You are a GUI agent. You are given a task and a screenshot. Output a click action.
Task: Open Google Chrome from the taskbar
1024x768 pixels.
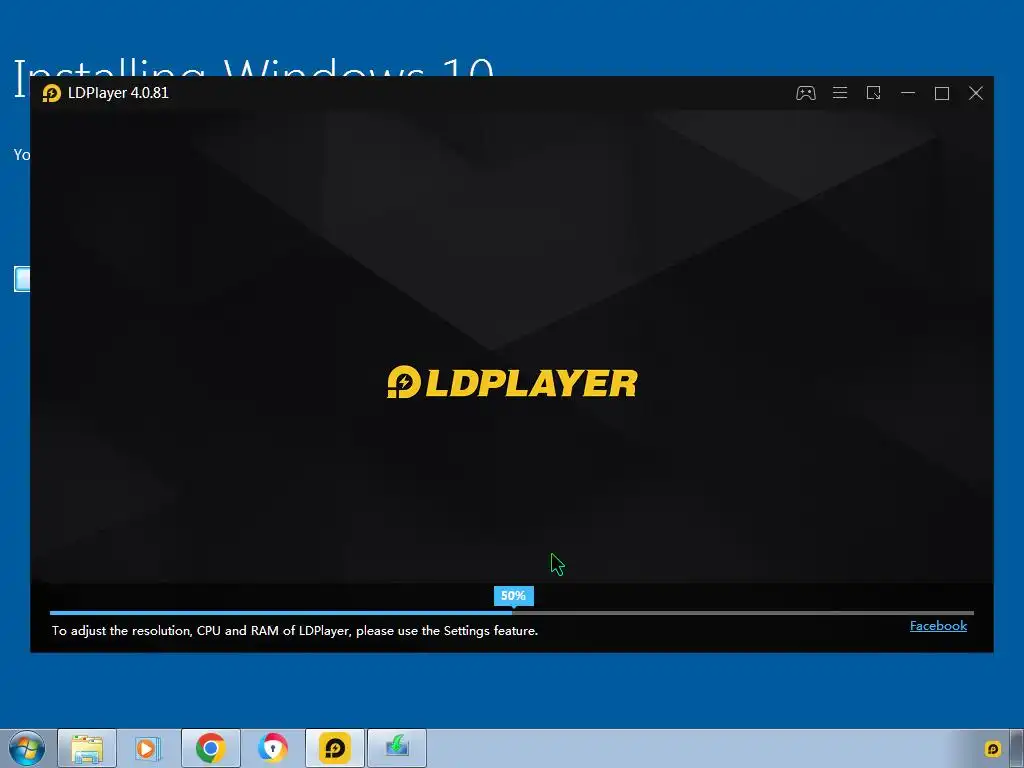click(210, 748)
